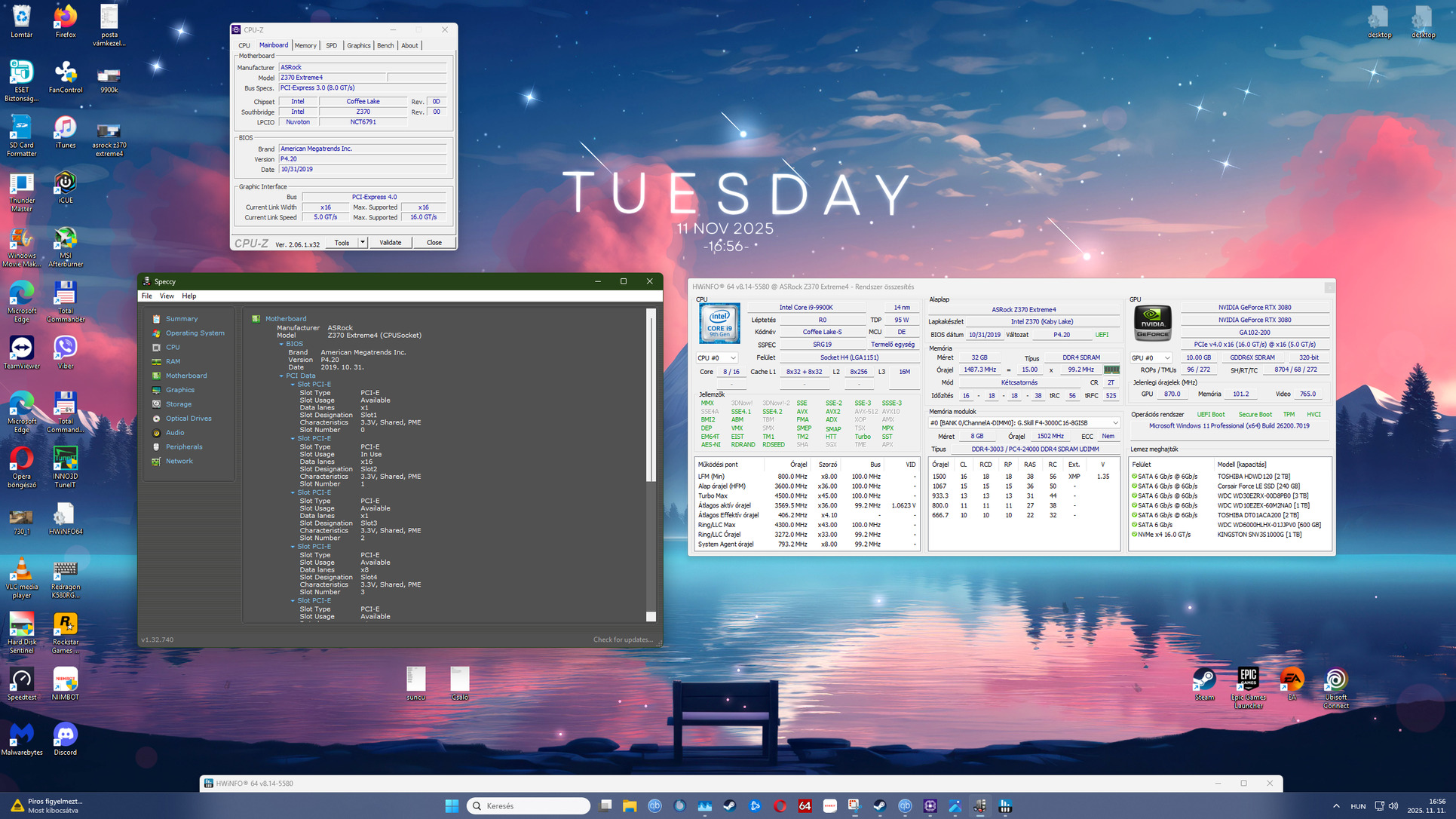Open the Tools dropdown arrow in CPU-Z

click(363, 242)
